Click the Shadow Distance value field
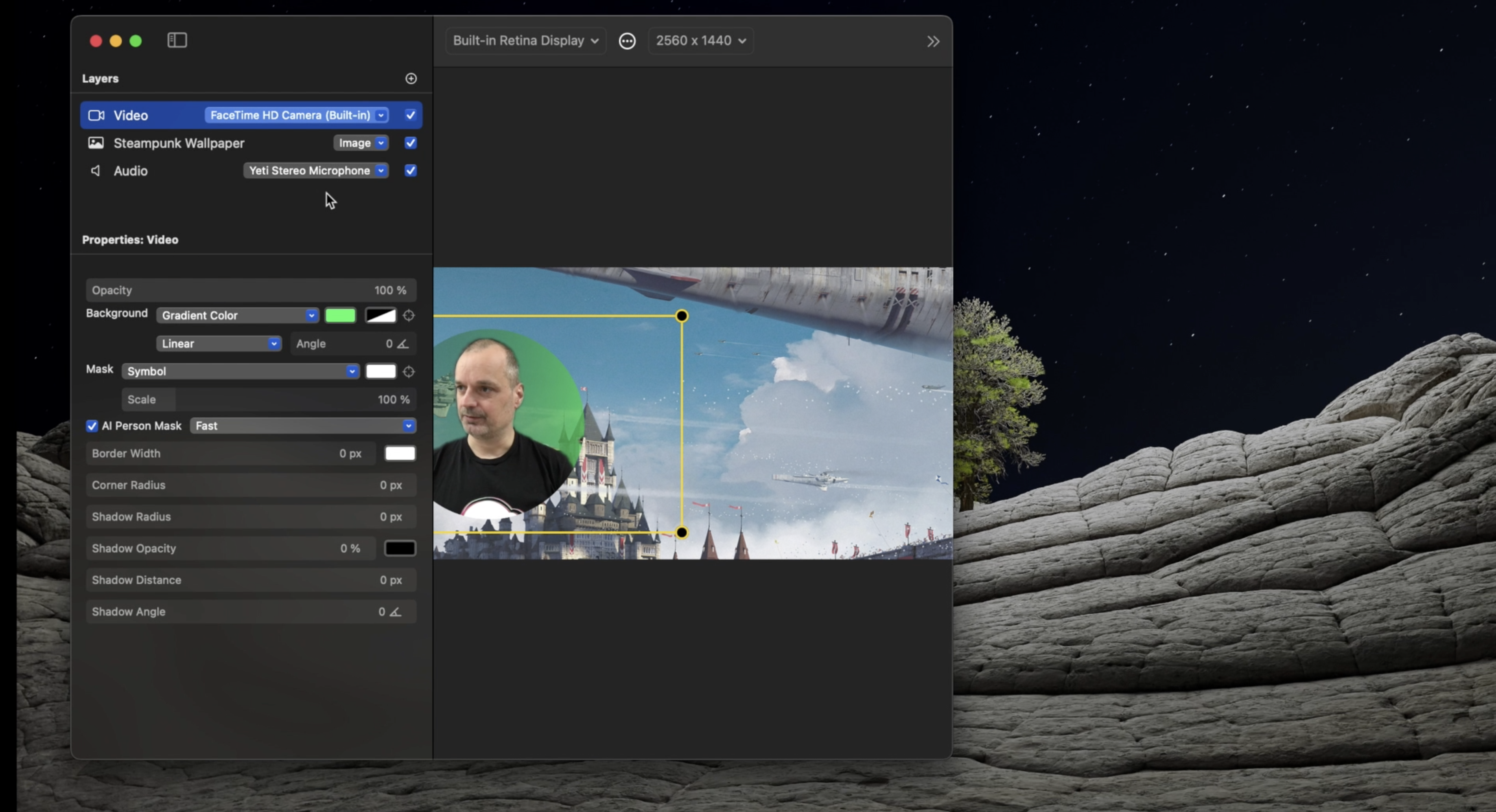The height and width of the screenshot is (812, 1496). tap(251, 580)
